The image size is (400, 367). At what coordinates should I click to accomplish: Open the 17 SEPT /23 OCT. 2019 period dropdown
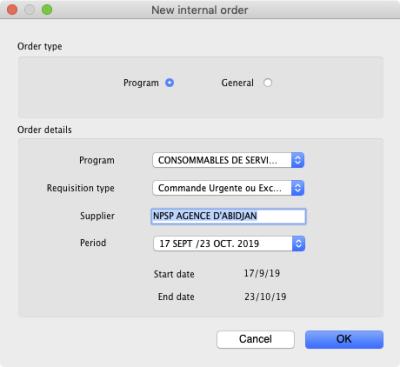229,244
